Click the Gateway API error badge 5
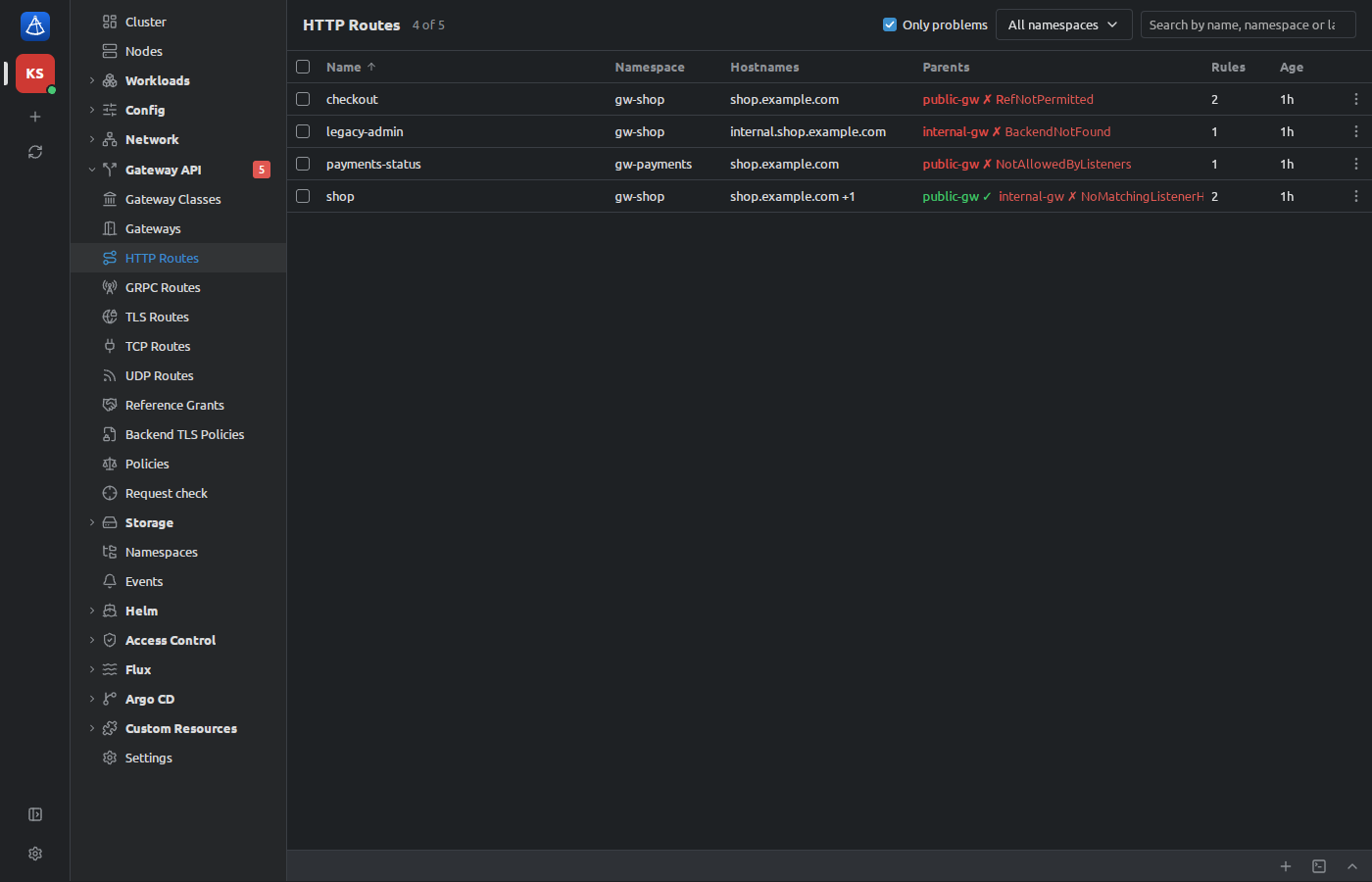The width and height of the screenshot is (1372, 882). point(262,170)
